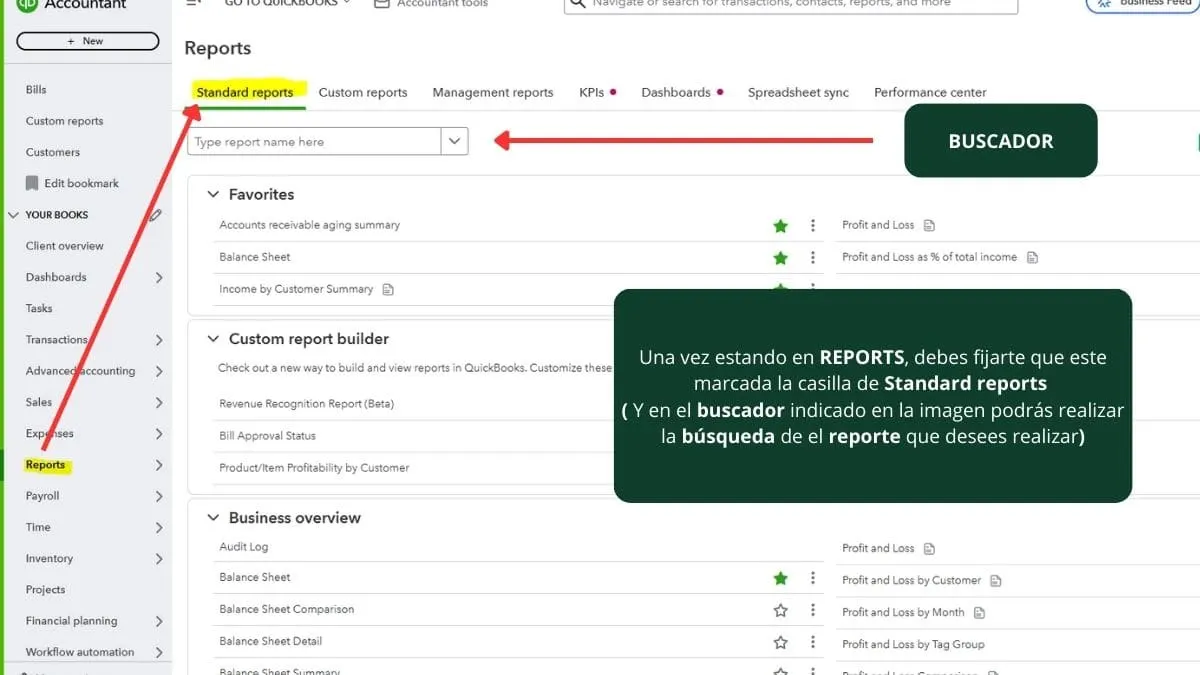Switch to the Standard reports tab

click(245, 92)
